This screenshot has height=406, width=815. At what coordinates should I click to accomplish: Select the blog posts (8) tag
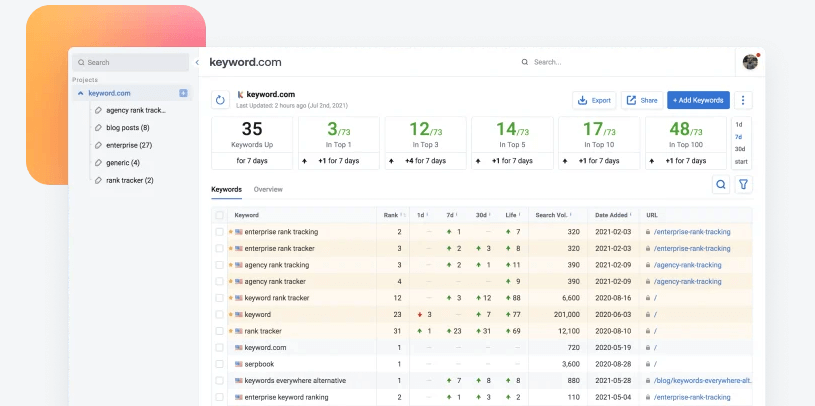127,128
